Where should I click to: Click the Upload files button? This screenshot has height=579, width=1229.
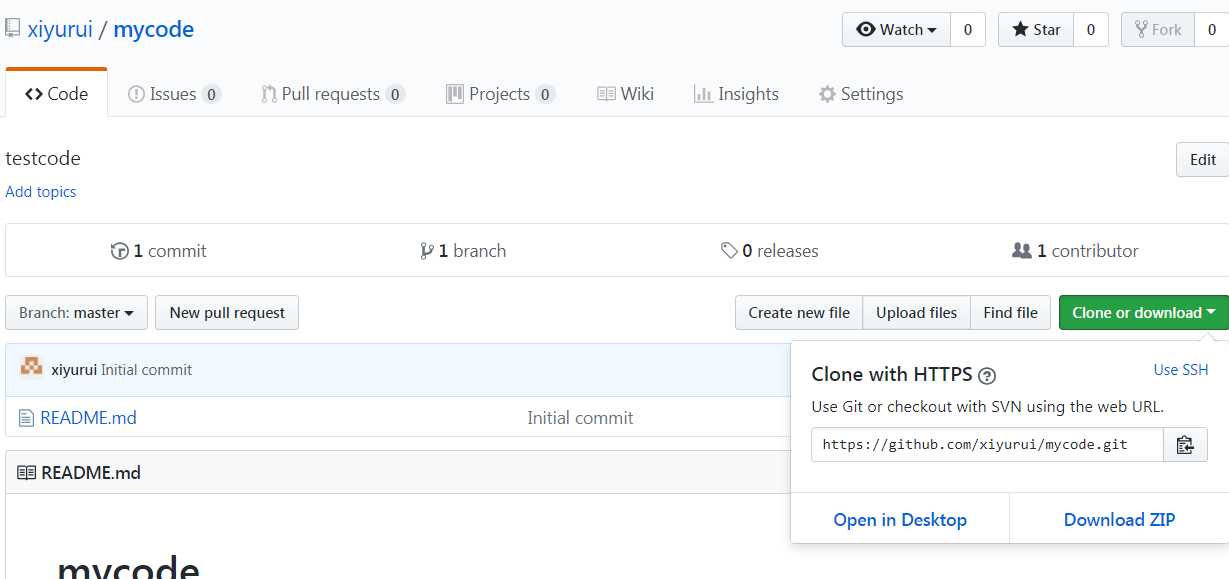coord(916,313)
